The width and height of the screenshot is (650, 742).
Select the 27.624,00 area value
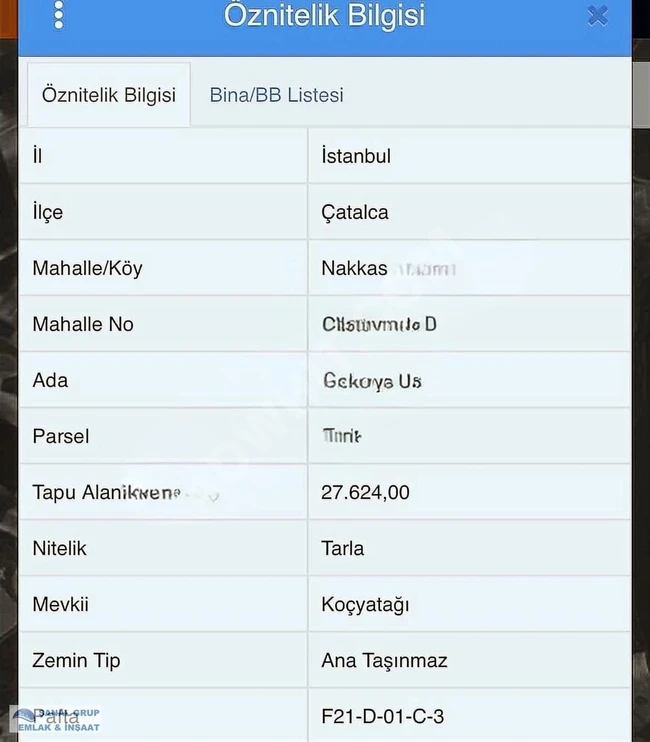365,492
